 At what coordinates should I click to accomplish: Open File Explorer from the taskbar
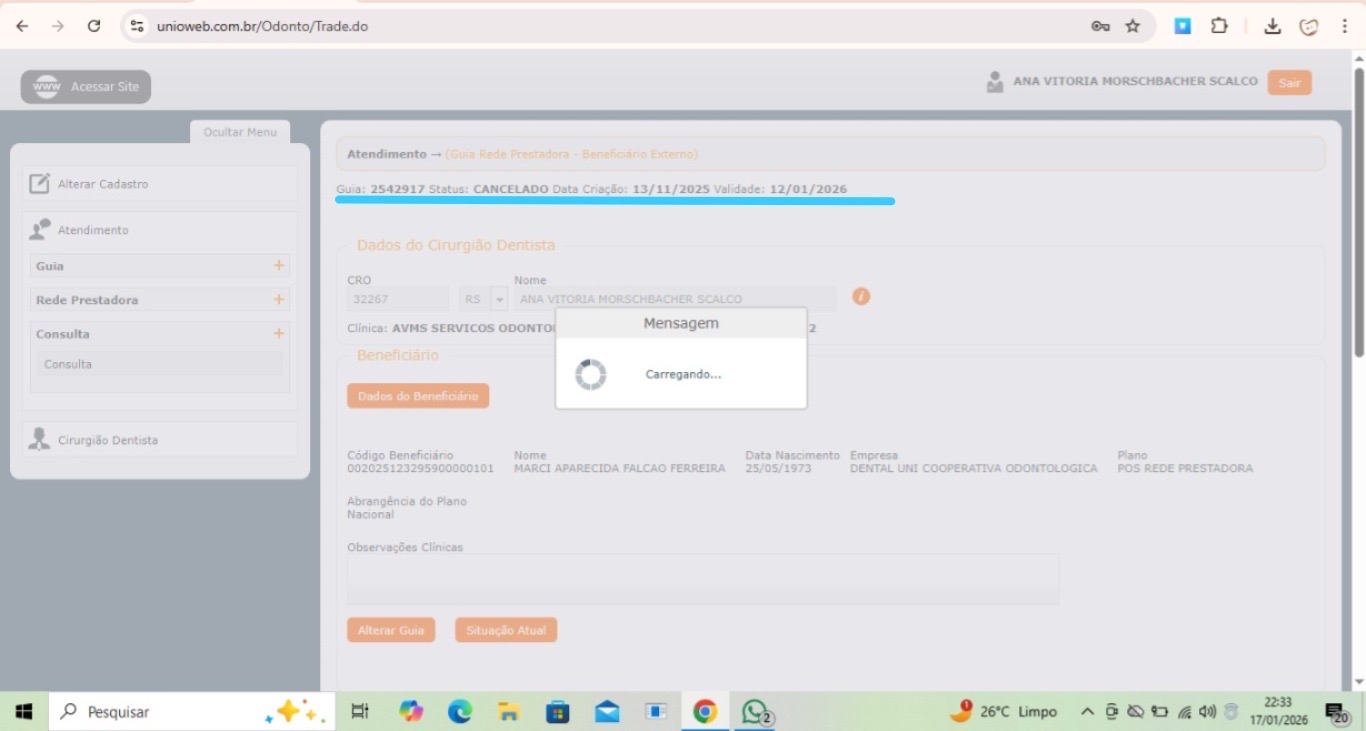click(x=509, y=712)
